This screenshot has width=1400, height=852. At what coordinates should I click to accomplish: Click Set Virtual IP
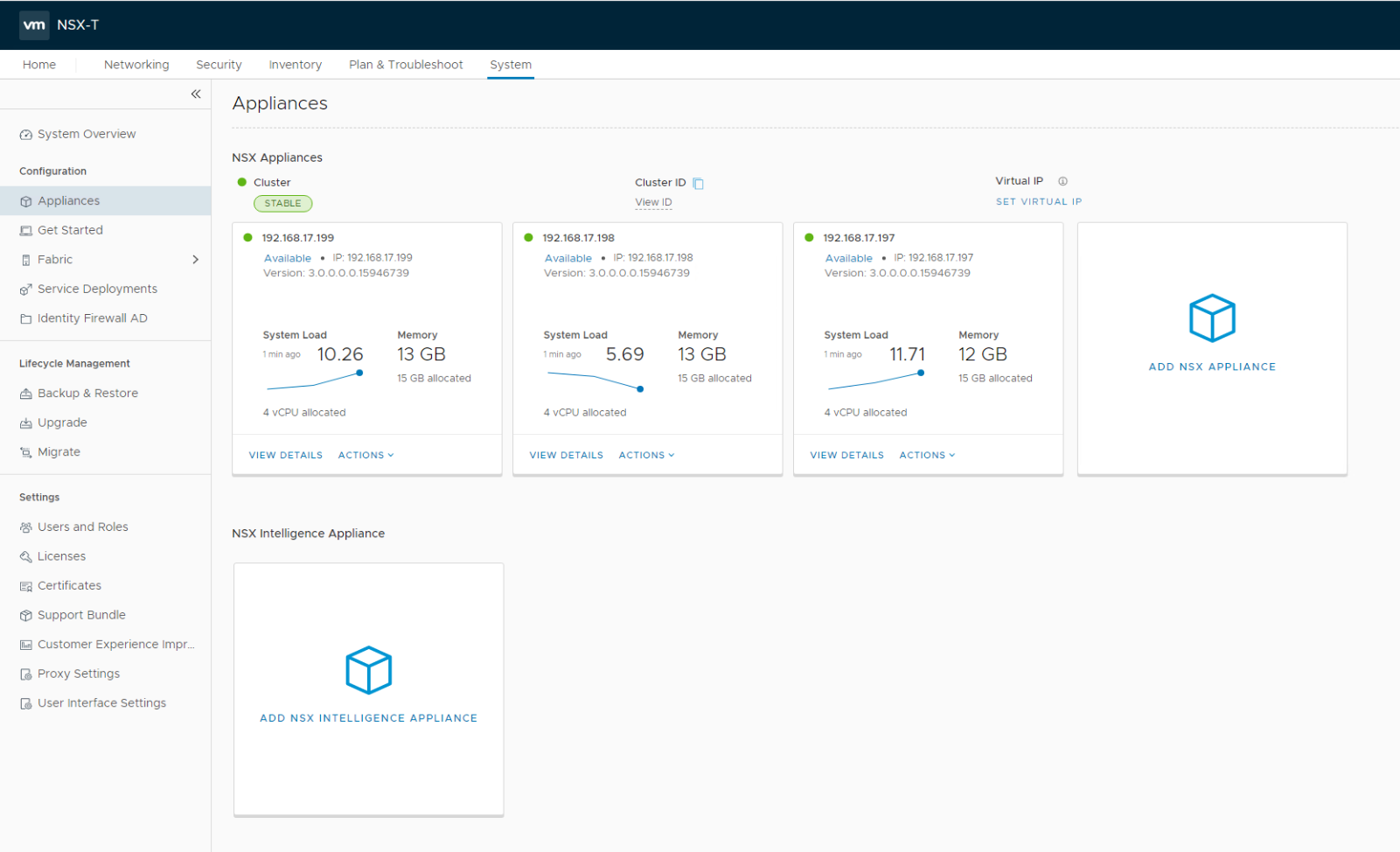pyautogui.click(x=1039, y=201)
